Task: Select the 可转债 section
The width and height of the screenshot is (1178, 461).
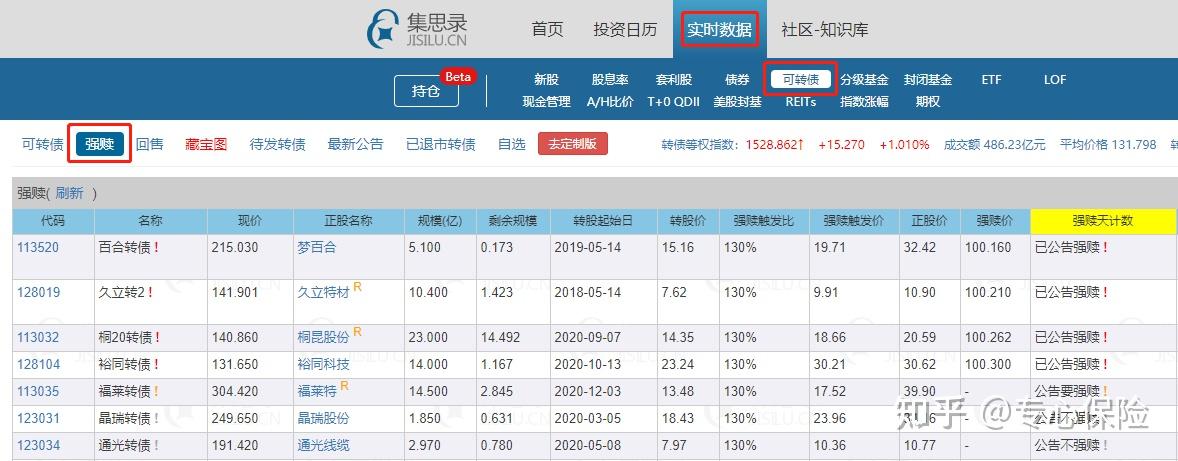Action: tap(801, 80)
